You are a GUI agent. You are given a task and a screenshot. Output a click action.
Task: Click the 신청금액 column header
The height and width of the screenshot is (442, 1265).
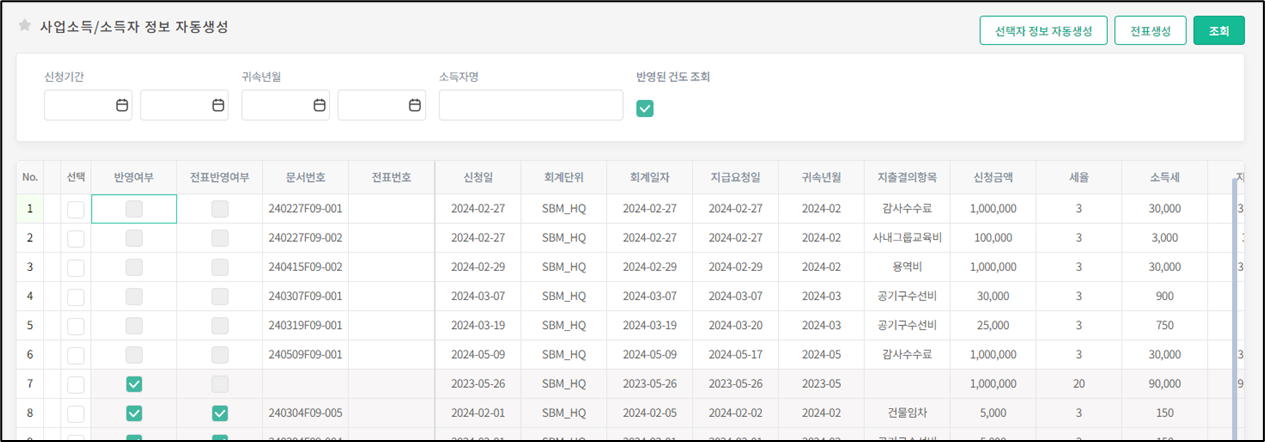point(993,177)
